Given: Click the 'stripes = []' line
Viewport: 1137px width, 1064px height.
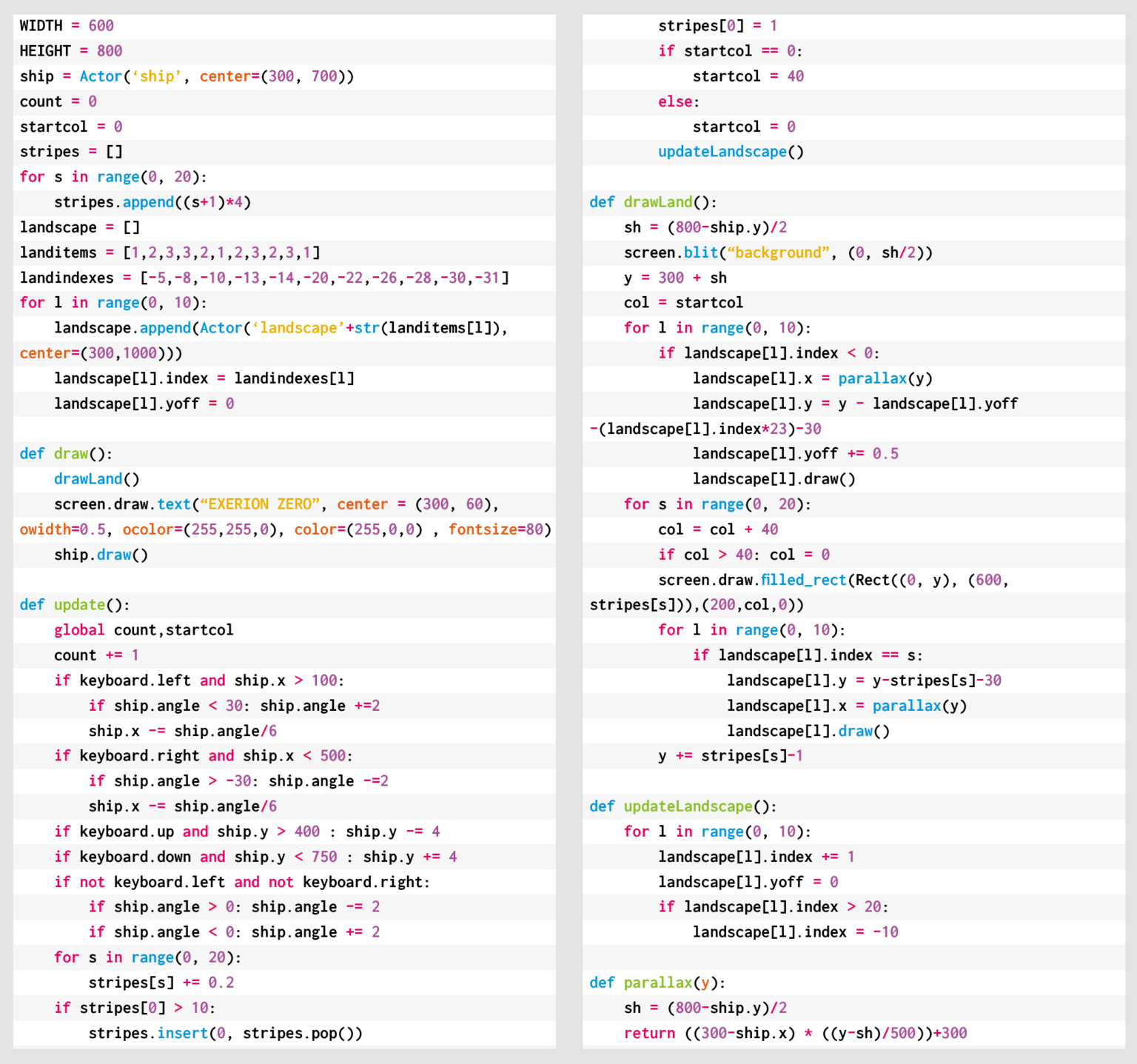Looking at the screenshot, I should (71, 152).
